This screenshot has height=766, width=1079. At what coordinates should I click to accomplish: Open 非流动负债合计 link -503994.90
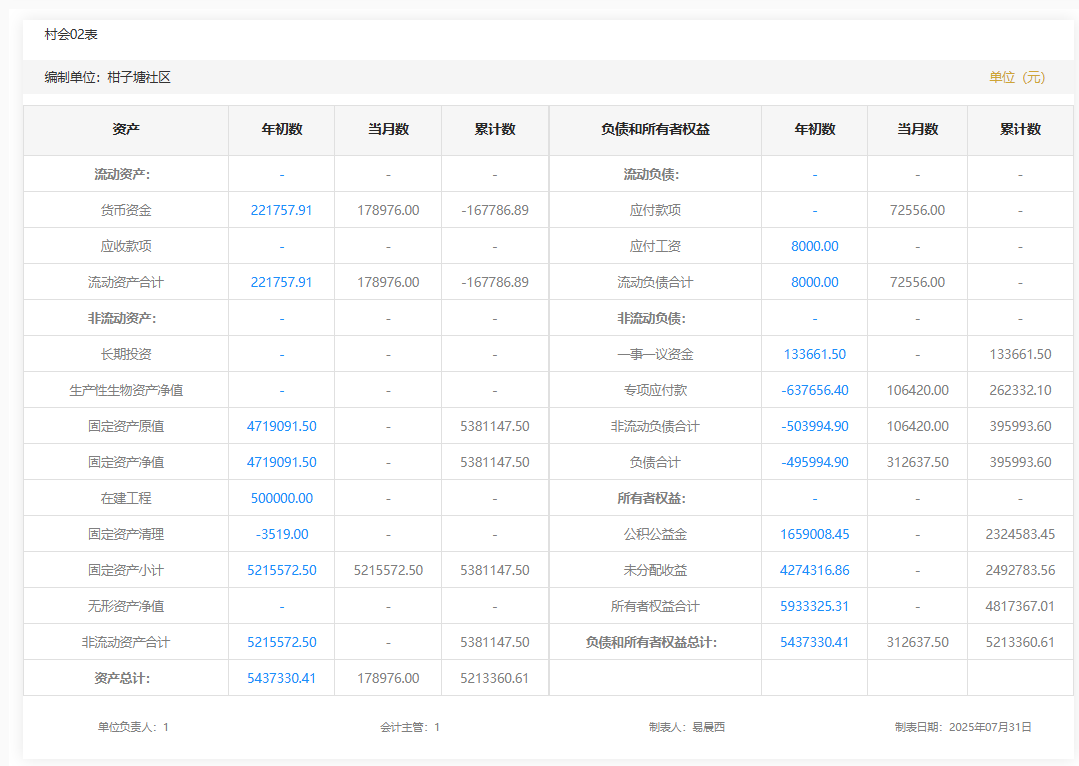814,426
